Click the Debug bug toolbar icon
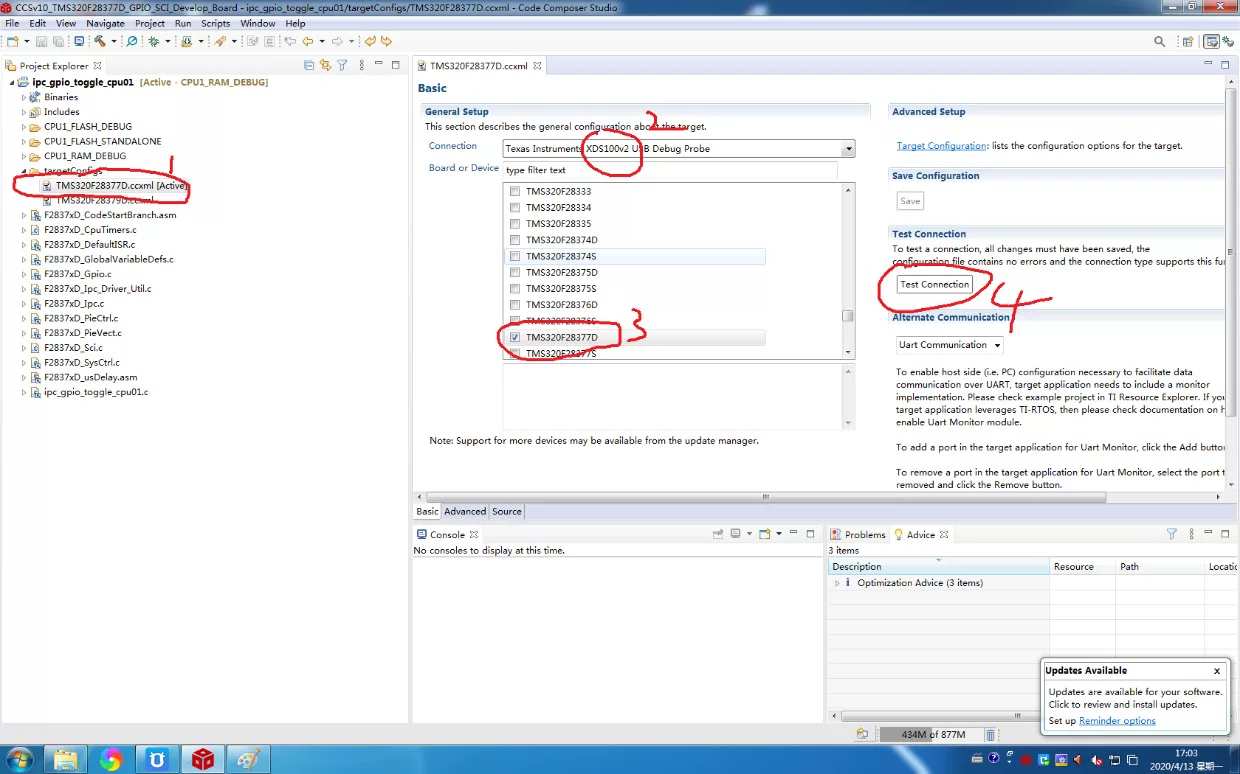Image resolution: width=1240 pixels, height=774 pixels. click(x=154, y=42)
